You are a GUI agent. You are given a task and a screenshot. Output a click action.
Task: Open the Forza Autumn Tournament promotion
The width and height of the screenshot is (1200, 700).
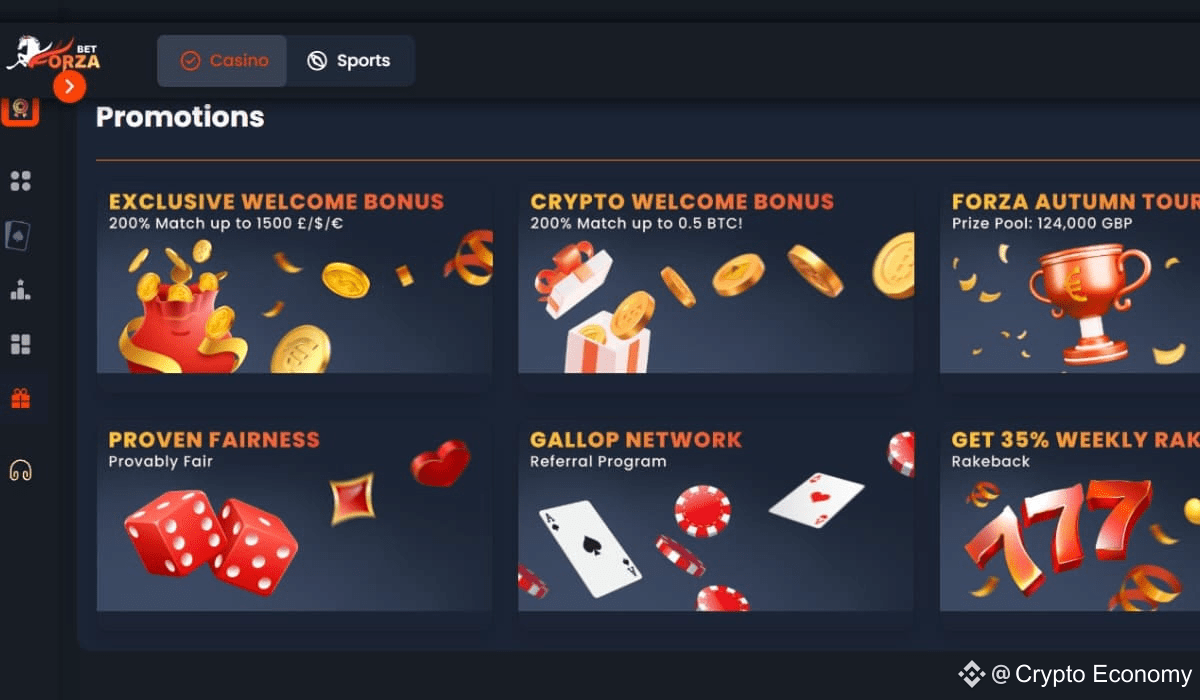click(x=1070, y=280)
